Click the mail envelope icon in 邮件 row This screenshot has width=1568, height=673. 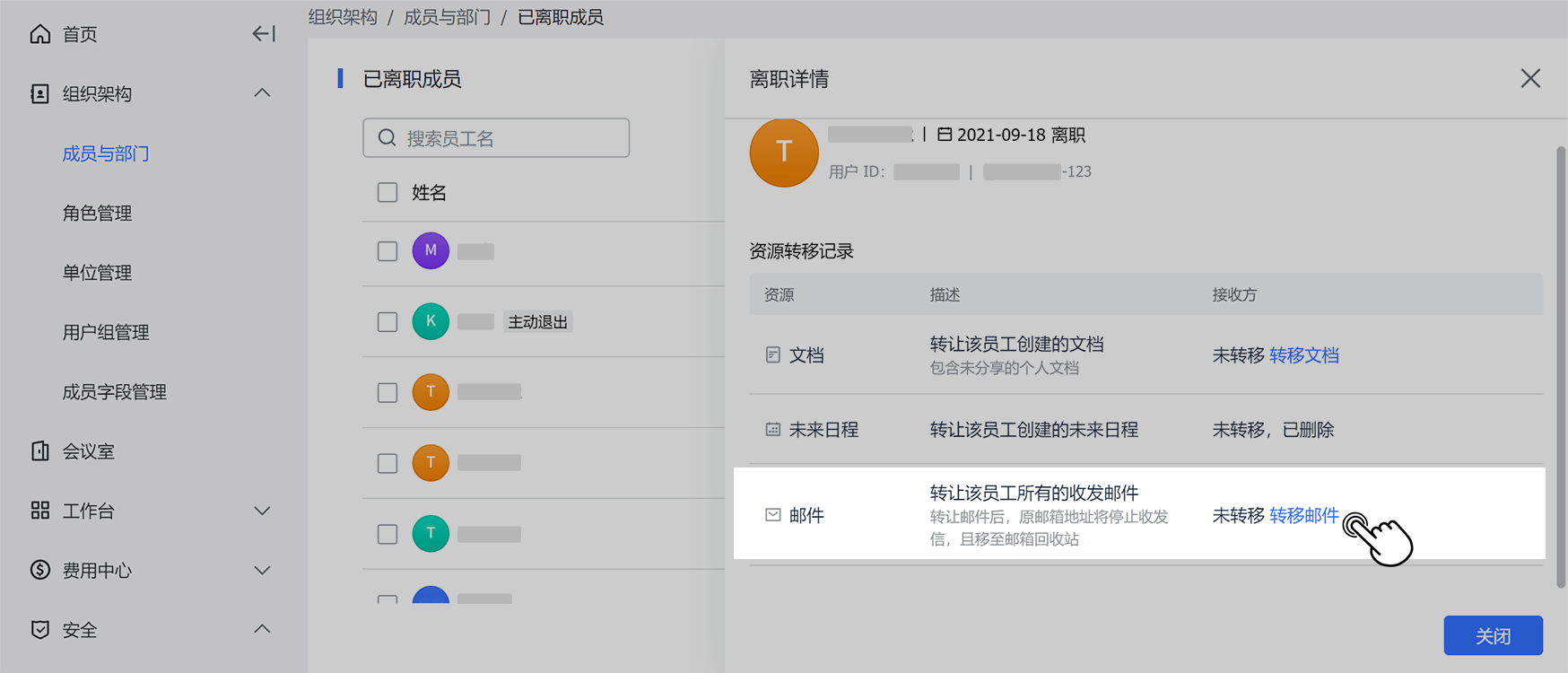[772, 514]
